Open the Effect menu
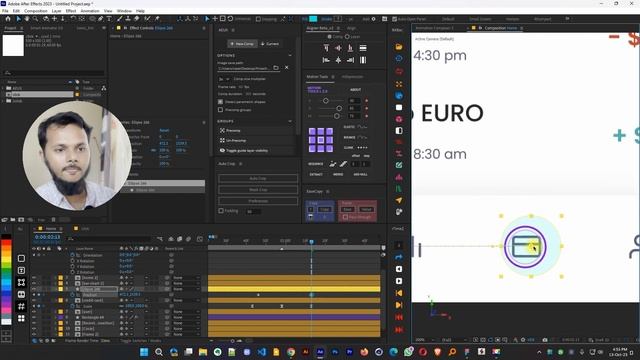The height and width of the screenshot is (360, 640). [x=71, y=11]
